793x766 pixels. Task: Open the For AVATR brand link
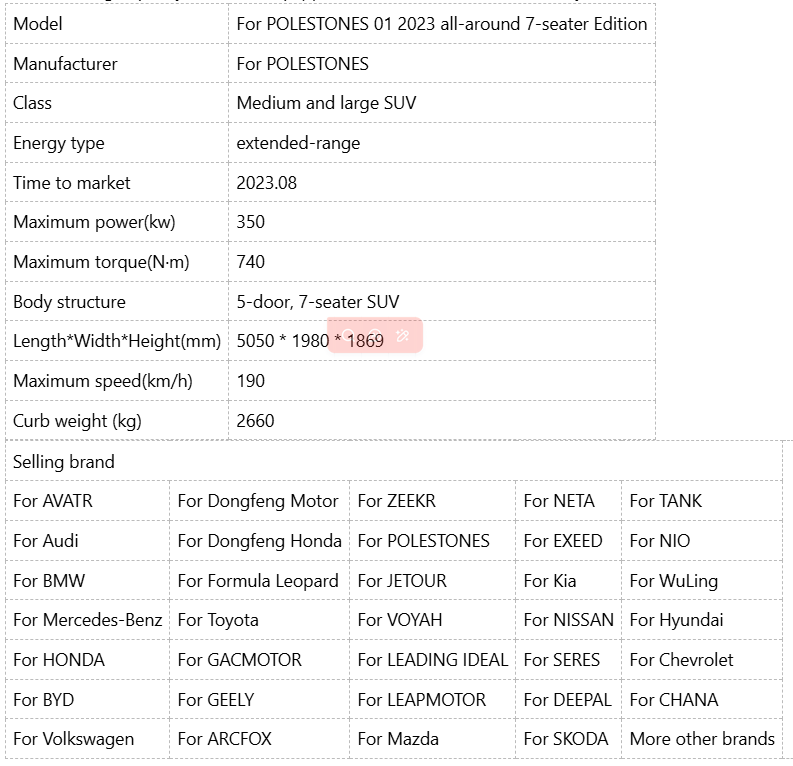point(53,501)
